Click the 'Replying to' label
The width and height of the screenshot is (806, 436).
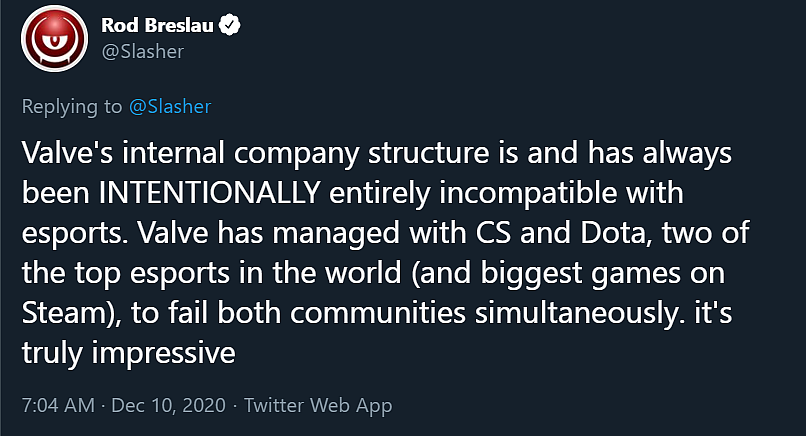click(72, 107)
